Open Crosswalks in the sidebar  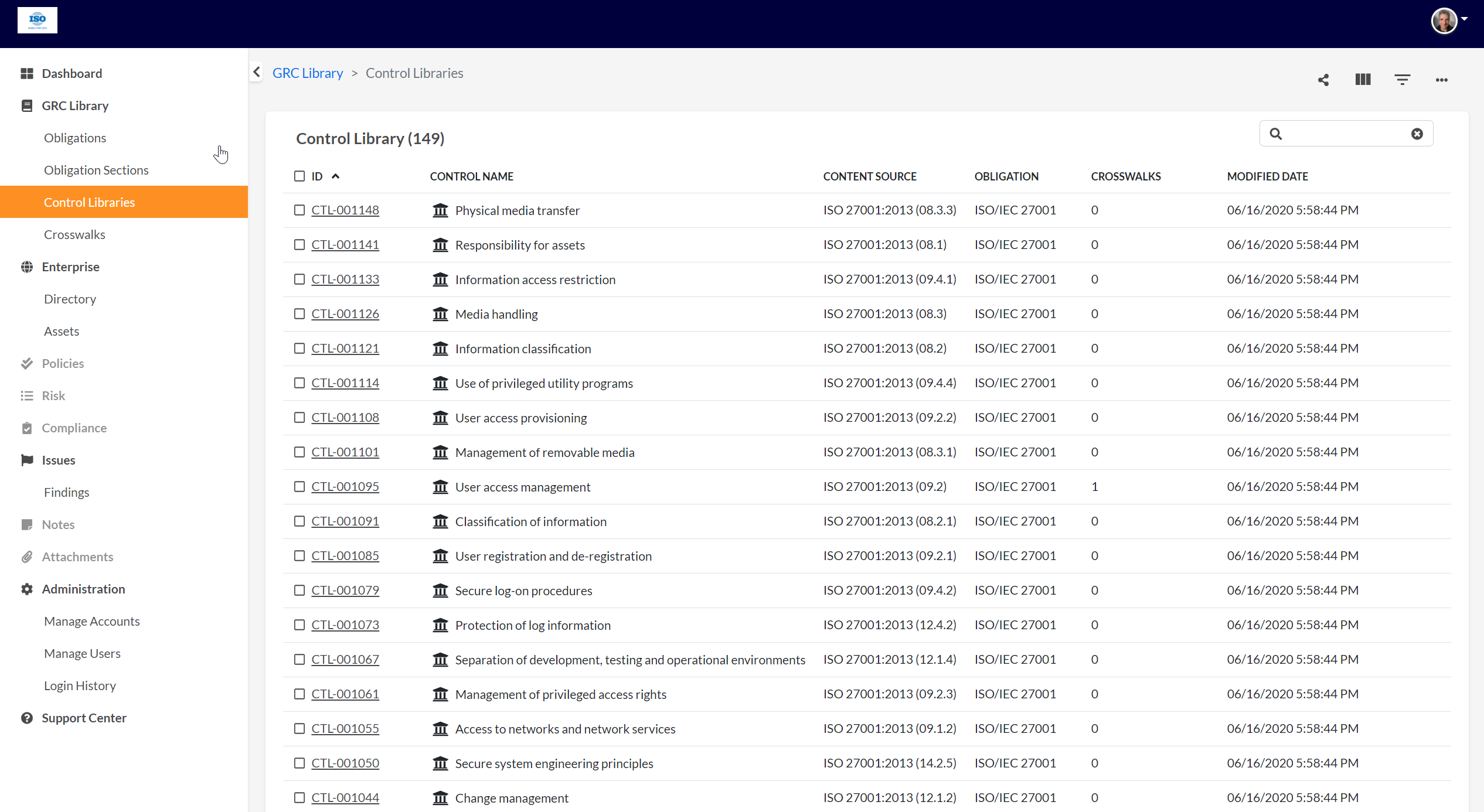click(74, 234)
